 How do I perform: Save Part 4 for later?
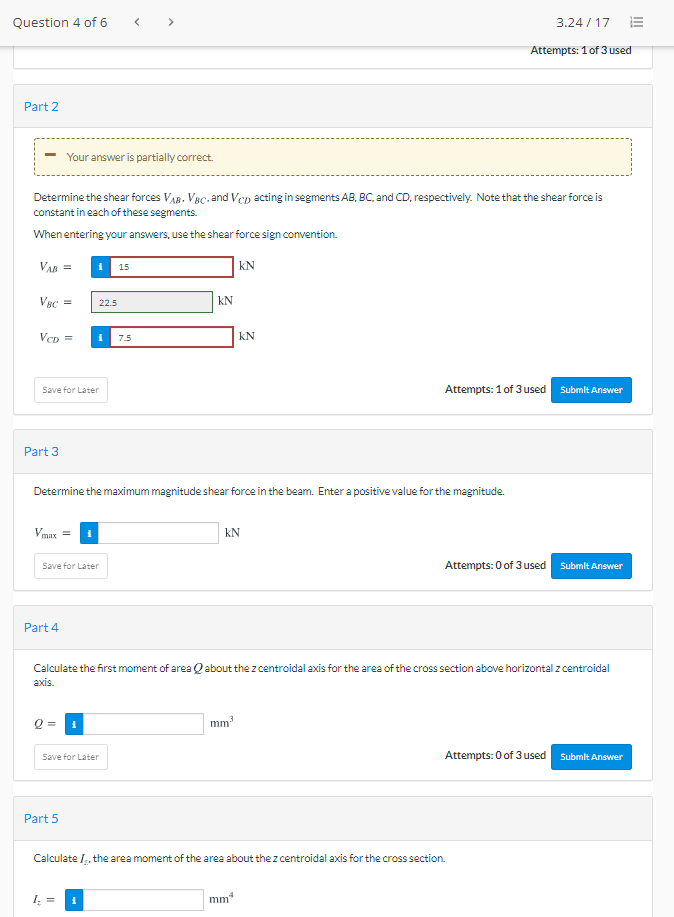click(x=71, y=757)
